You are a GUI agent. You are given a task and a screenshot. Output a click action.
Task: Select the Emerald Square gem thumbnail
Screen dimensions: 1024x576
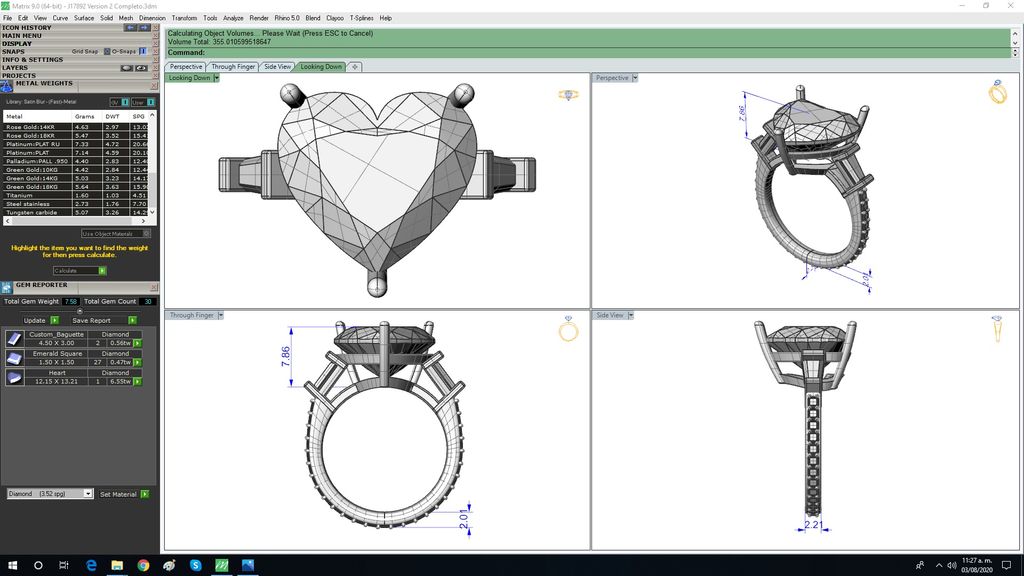click(x=14, y=358)
